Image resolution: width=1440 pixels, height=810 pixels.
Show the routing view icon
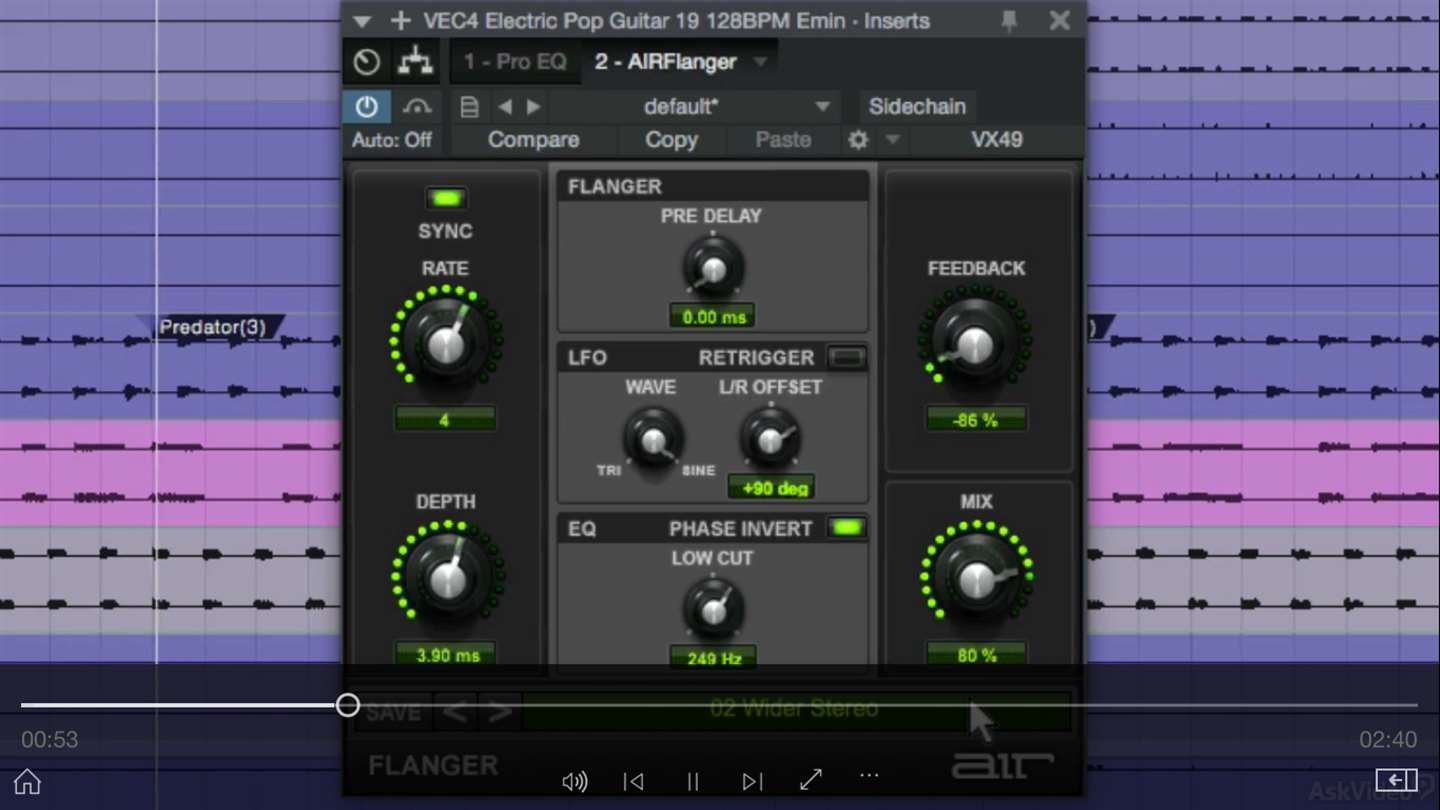(x=416, y=63)
